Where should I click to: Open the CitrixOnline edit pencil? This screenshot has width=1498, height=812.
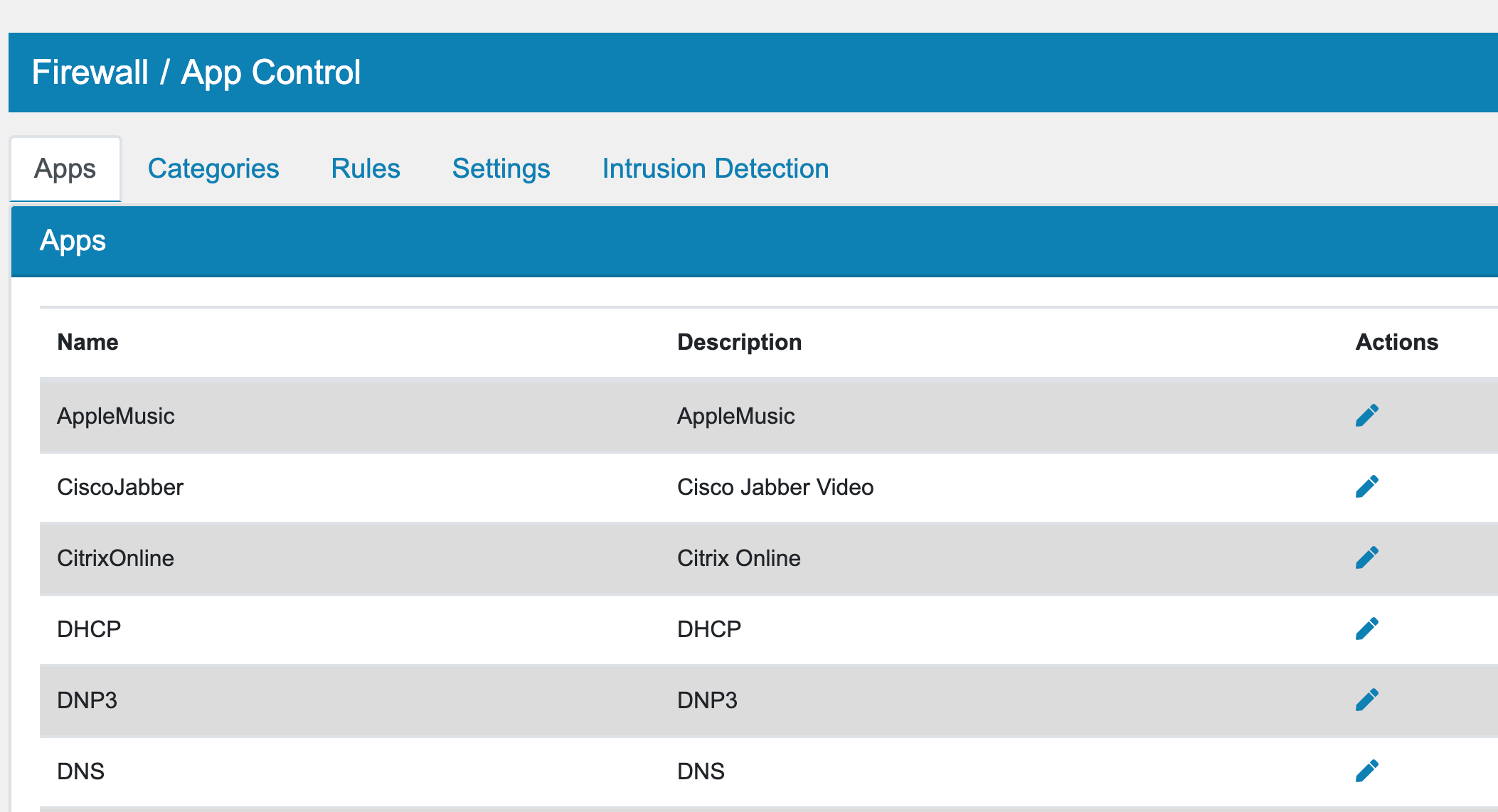pos(1368,557)
